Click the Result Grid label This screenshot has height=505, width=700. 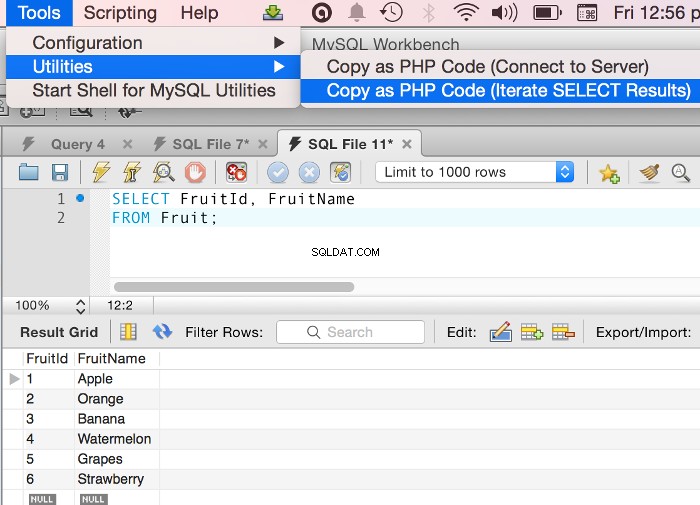[x=59, y=332]
